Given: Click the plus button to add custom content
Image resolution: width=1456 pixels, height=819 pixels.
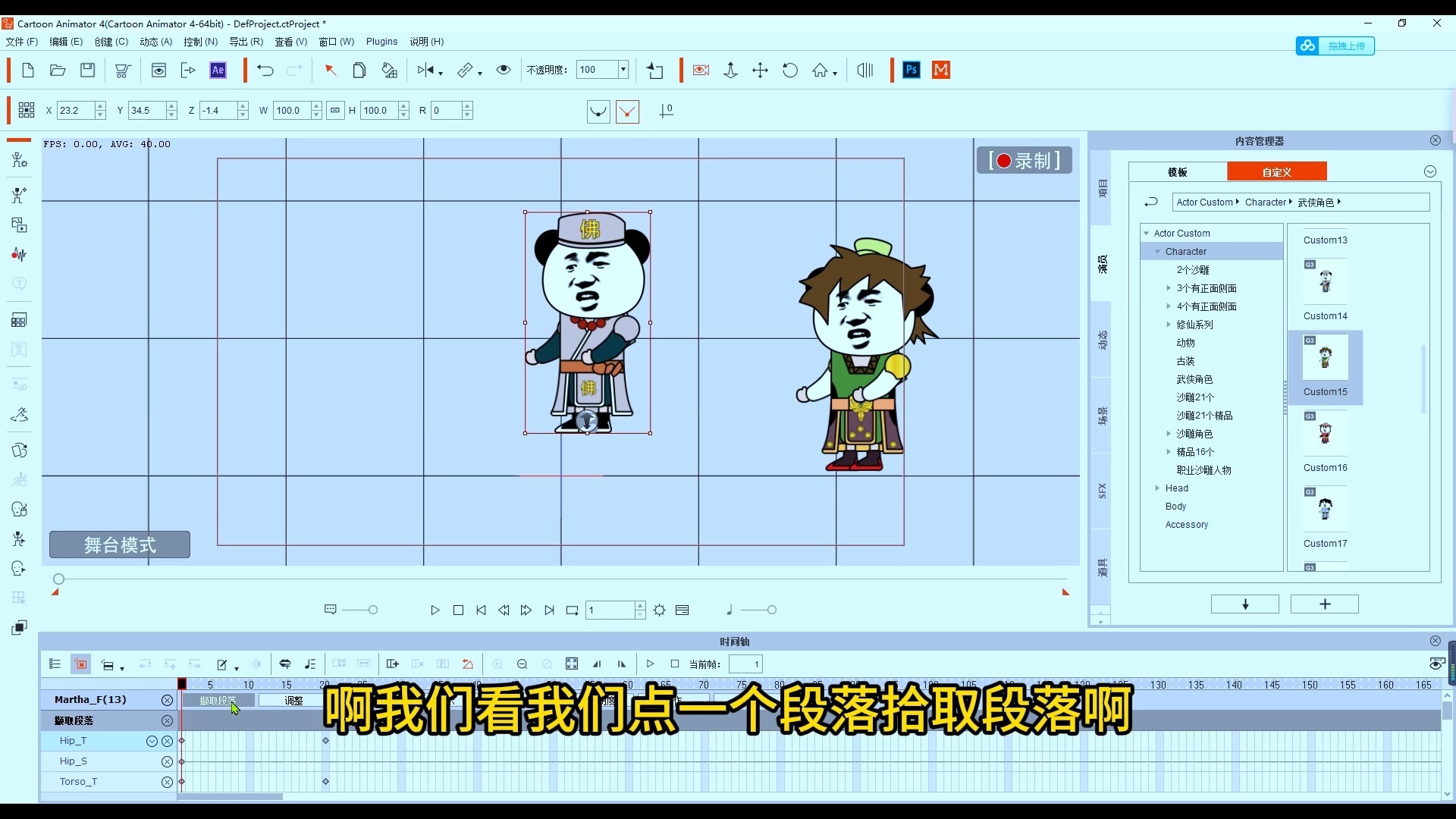Looking at the screenshot, I should [1324, 604].
